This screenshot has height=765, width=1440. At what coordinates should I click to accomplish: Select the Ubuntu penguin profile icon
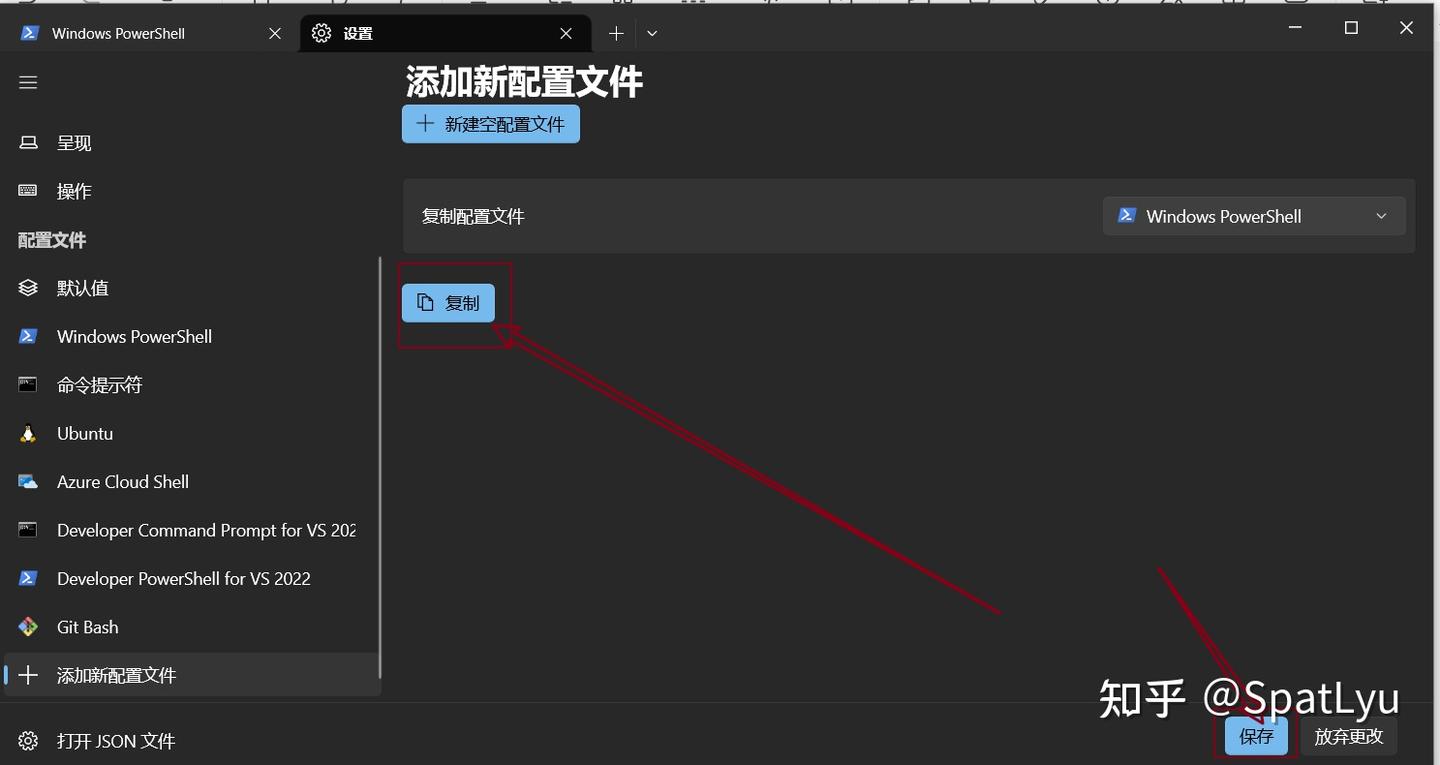tap(27, 433)
